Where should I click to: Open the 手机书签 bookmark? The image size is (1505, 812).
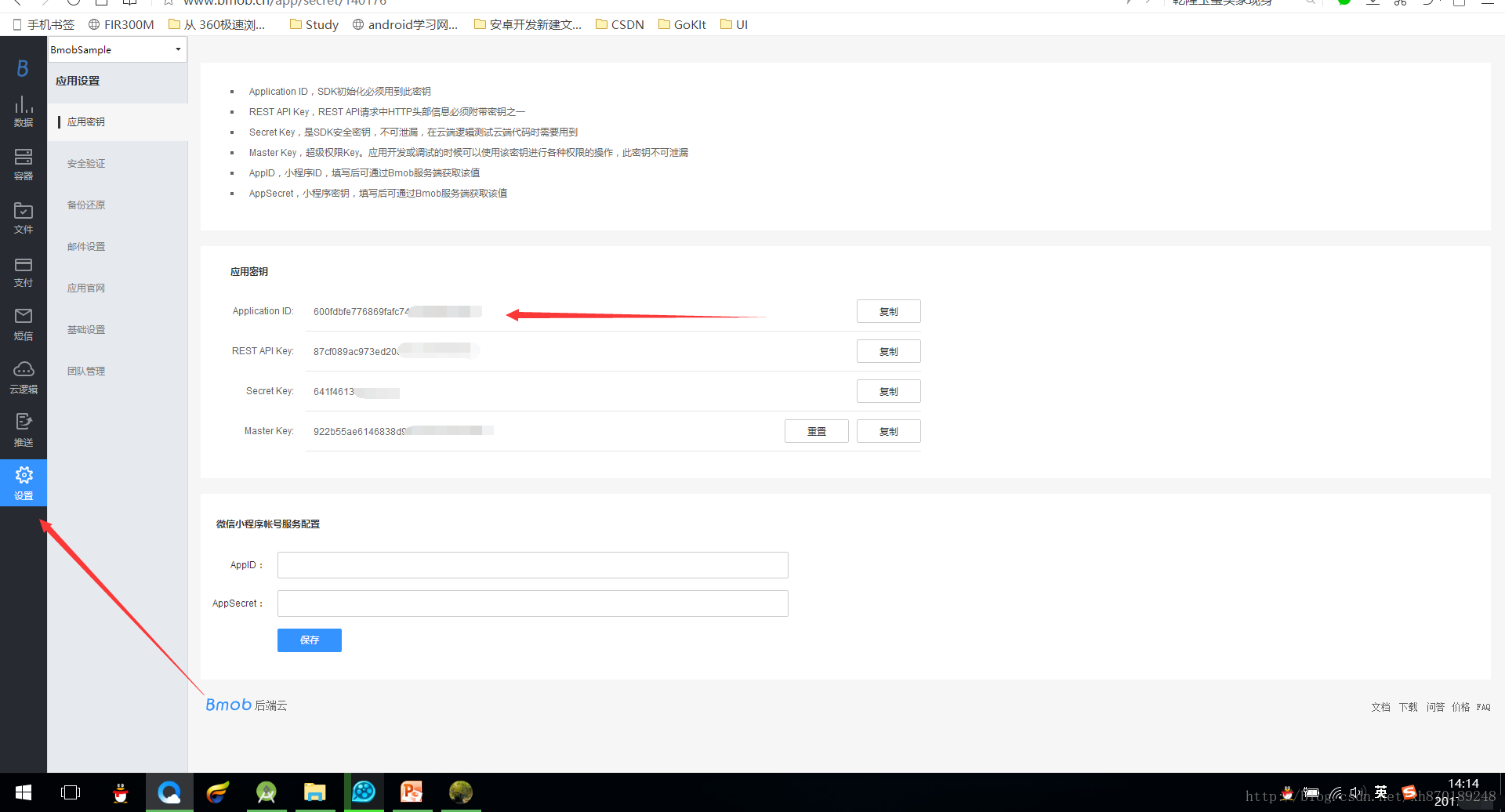[44, 24]
